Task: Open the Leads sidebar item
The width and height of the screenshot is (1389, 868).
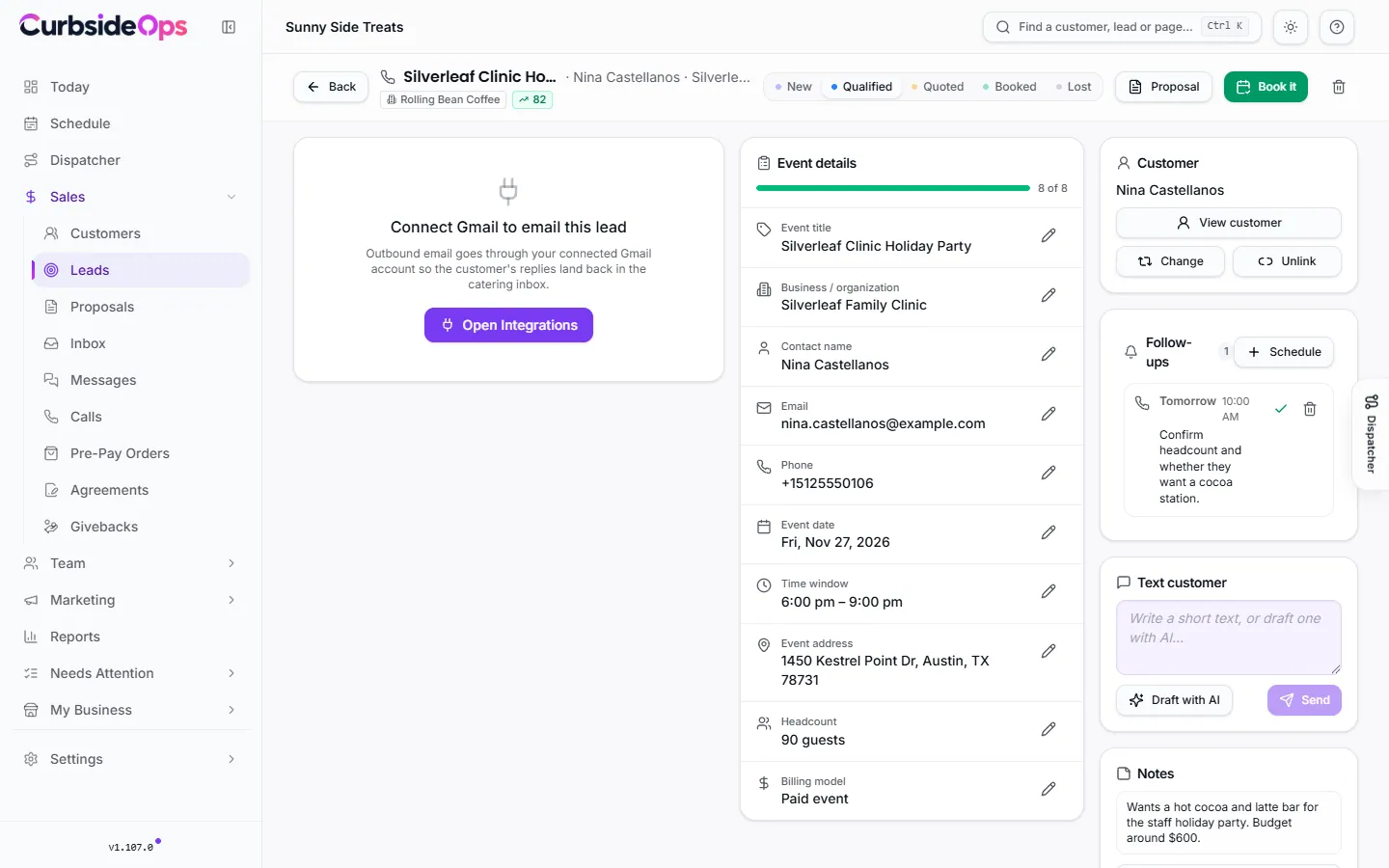Action: click(x=141, y=270)
